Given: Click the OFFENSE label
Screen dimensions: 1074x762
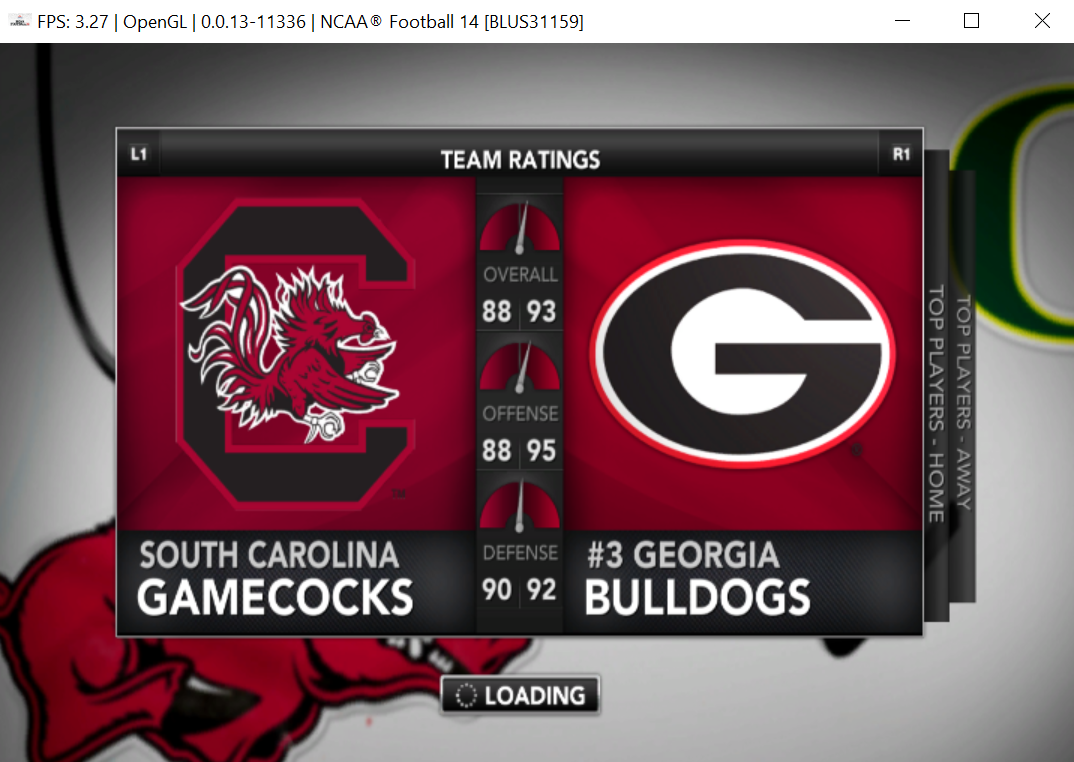Looking at the screenshot, I should [520, 414].
